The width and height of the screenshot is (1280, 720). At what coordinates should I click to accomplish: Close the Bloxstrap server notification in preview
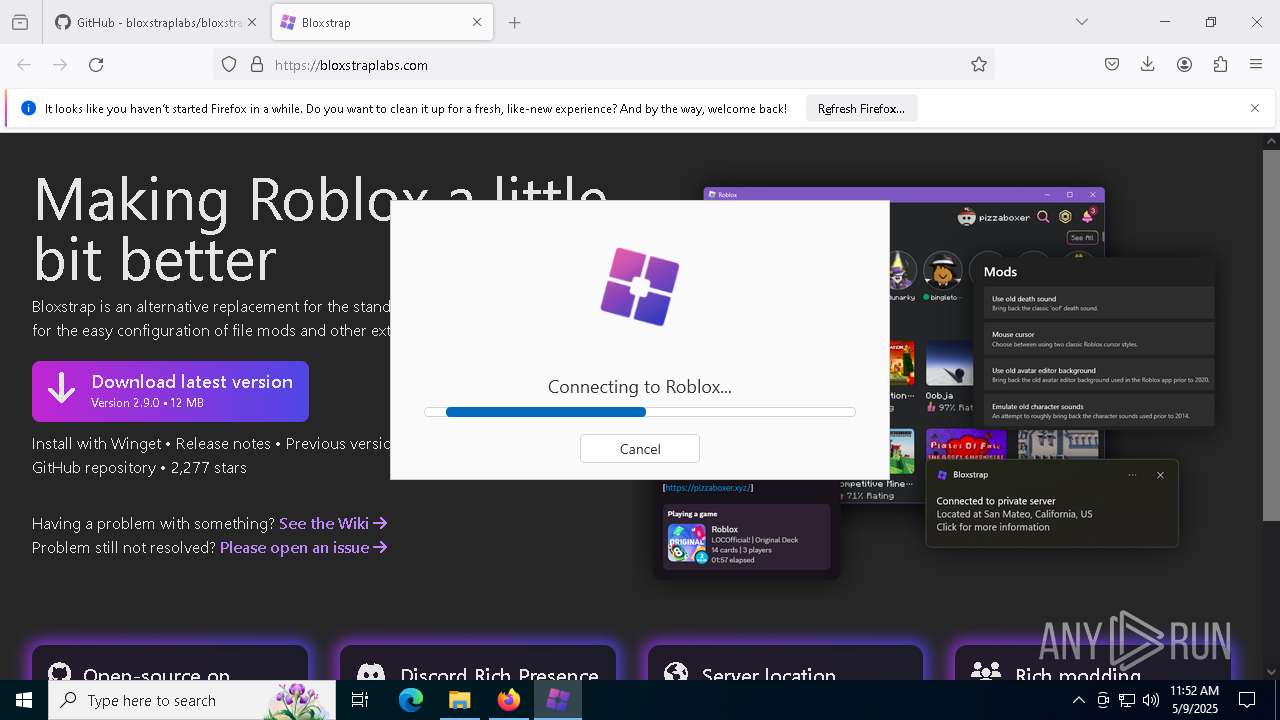coord(1160,475)
